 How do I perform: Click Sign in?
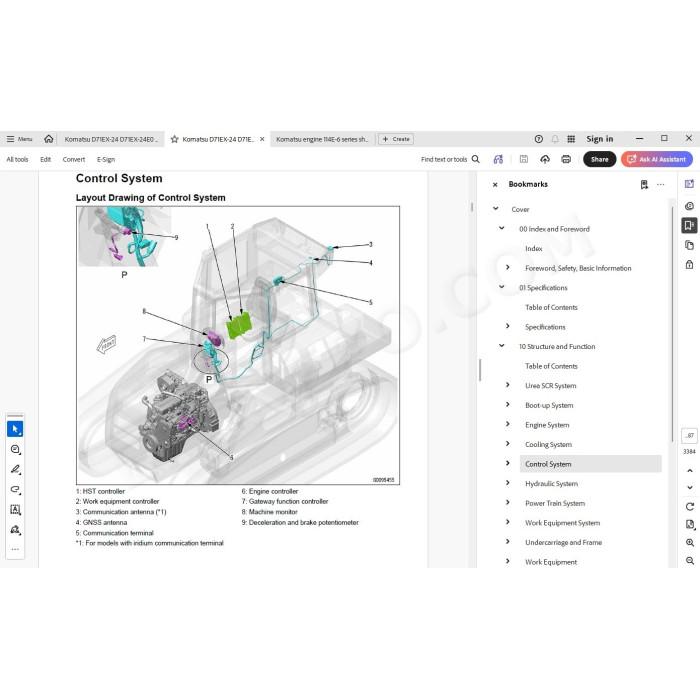point(600,139)
